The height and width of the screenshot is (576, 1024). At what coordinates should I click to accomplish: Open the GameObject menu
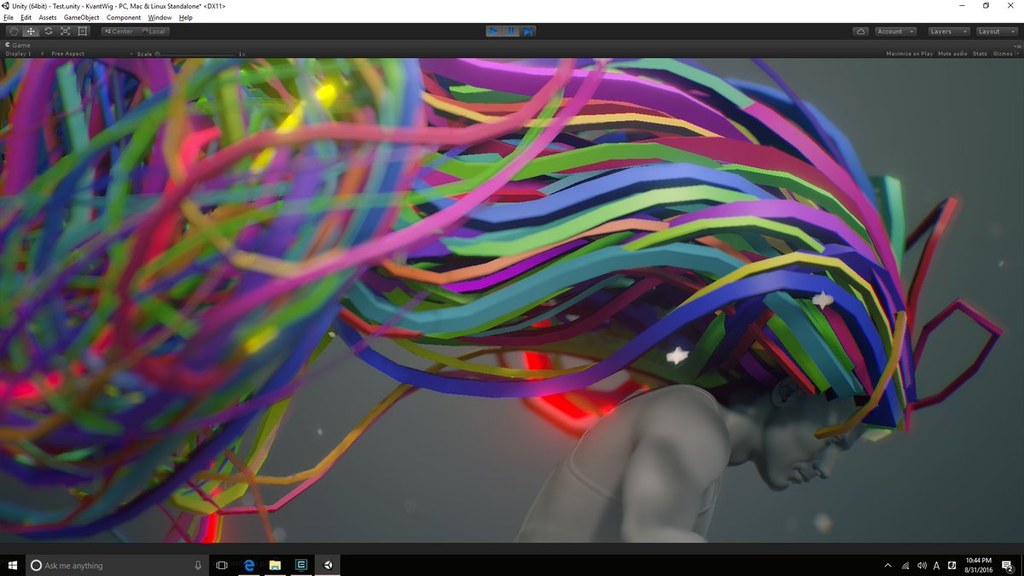coord(82,18)
